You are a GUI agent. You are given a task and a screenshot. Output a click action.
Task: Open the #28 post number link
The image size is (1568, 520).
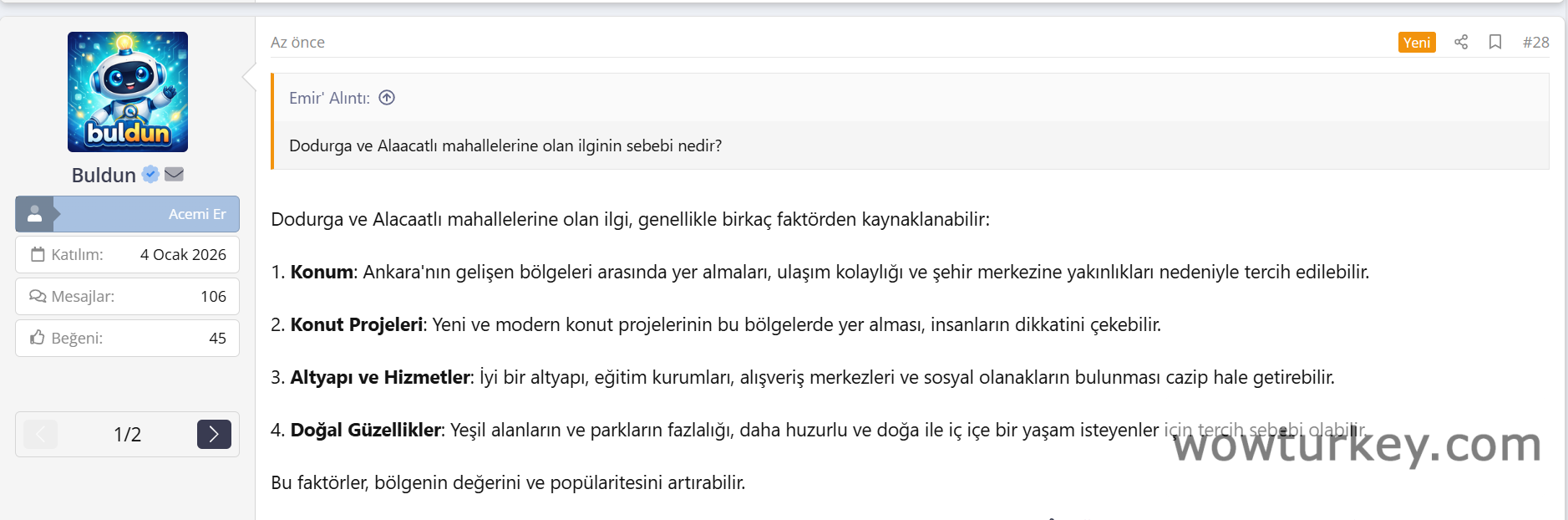pyautogui.click(x=1535, y=43)
